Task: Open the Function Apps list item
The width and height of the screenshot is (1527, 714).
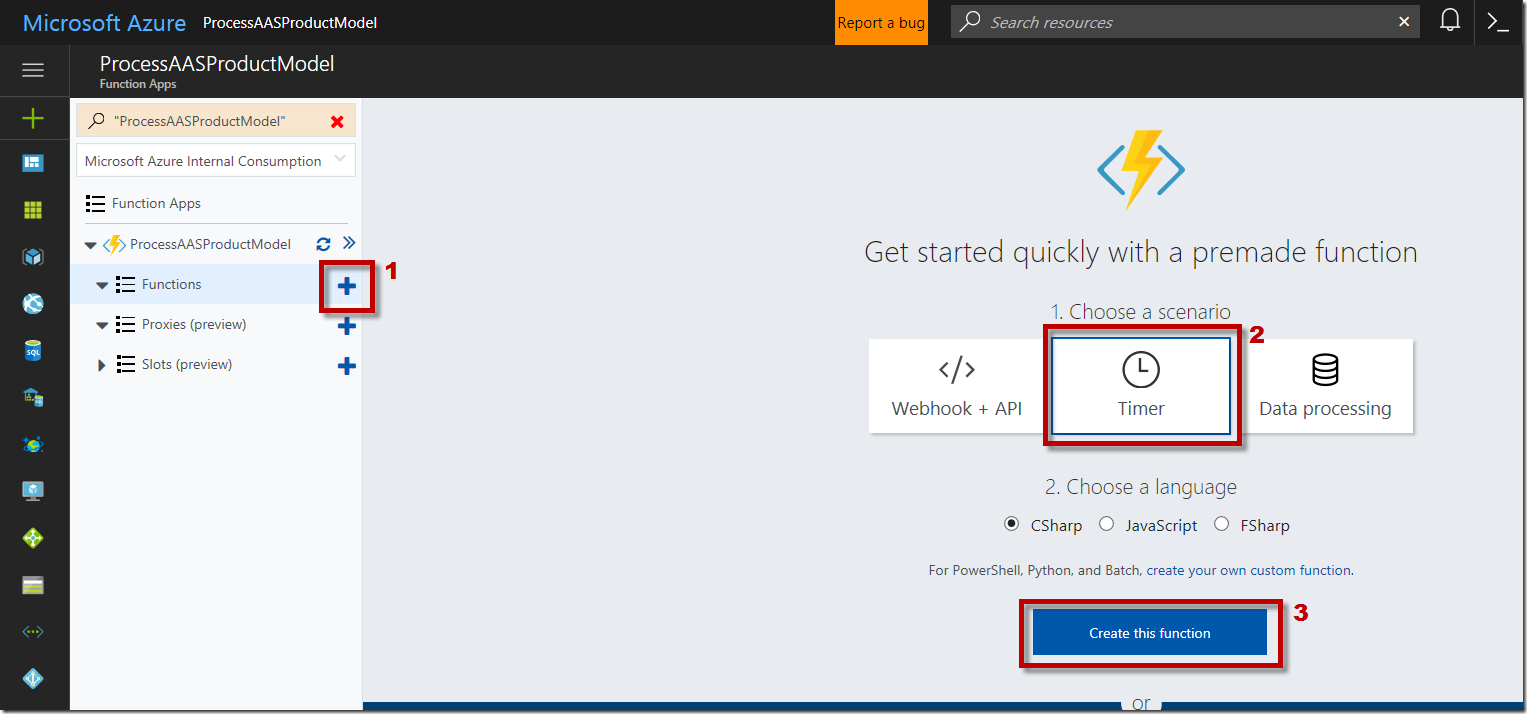Action: 156,203
